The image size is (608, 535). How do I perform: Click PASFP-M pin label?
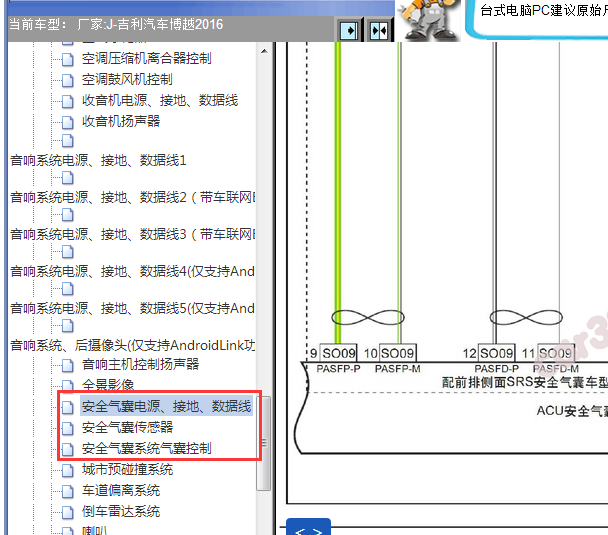[397, 369]
